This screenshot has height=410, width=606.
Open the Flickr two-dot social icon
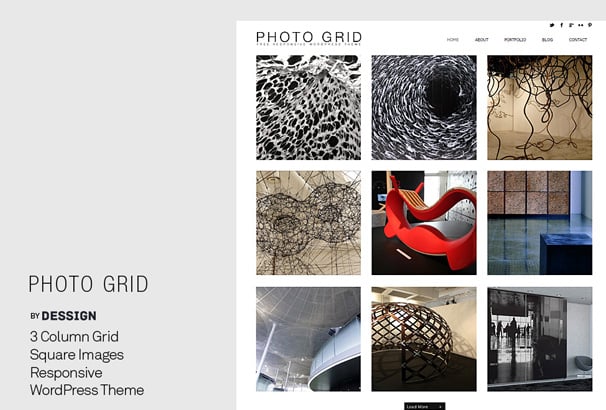pyautogui.click(x=581, y=25)
